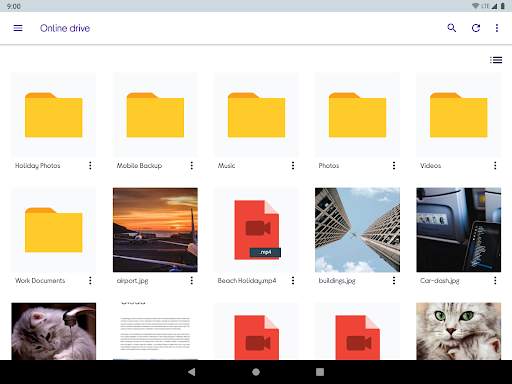The width and height of the screenshot is (512, 384).
Task: Open the Photos folder
Action: point(357,115)
